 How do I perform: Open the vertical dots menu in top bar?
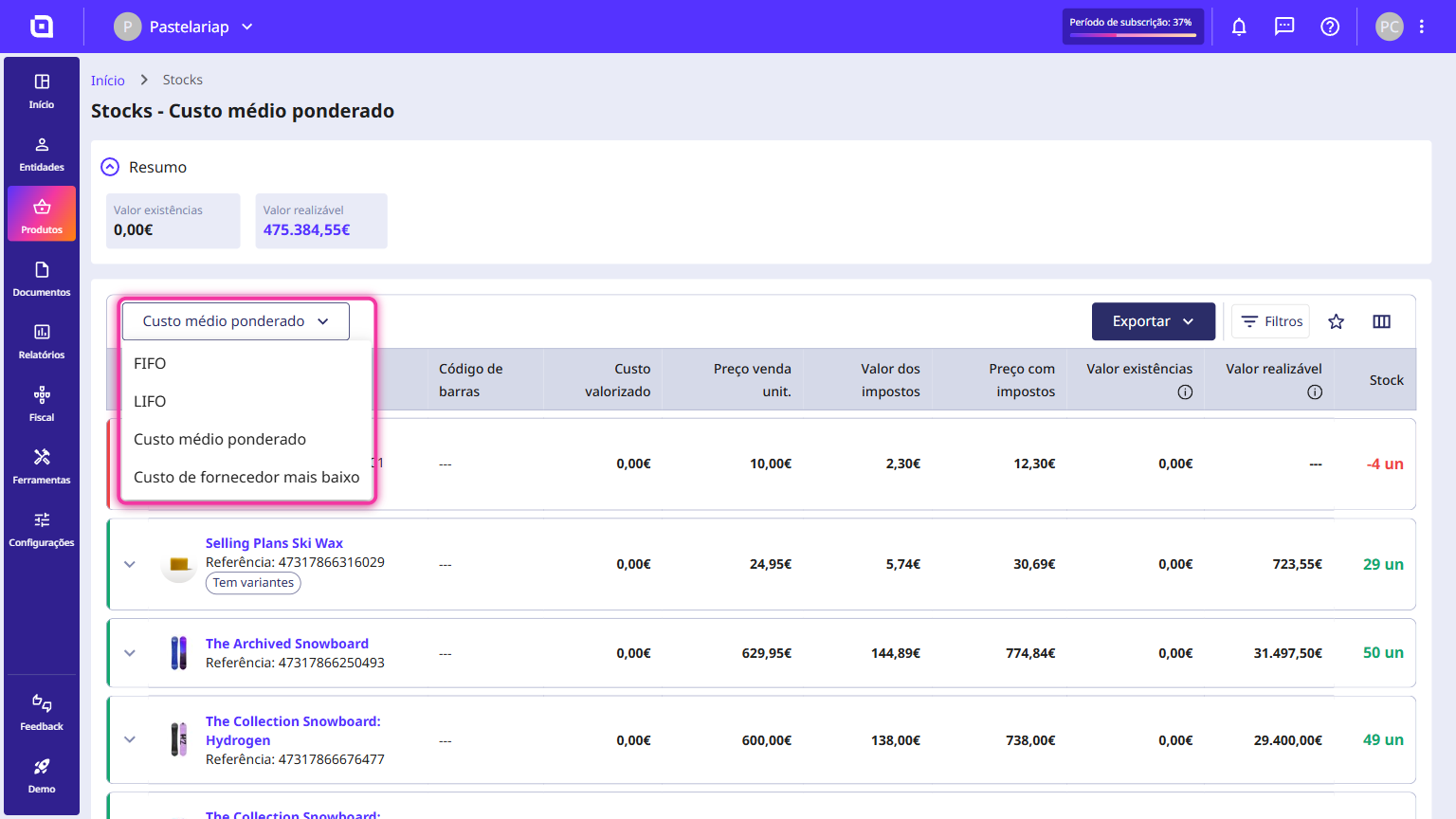point(1422,27)
